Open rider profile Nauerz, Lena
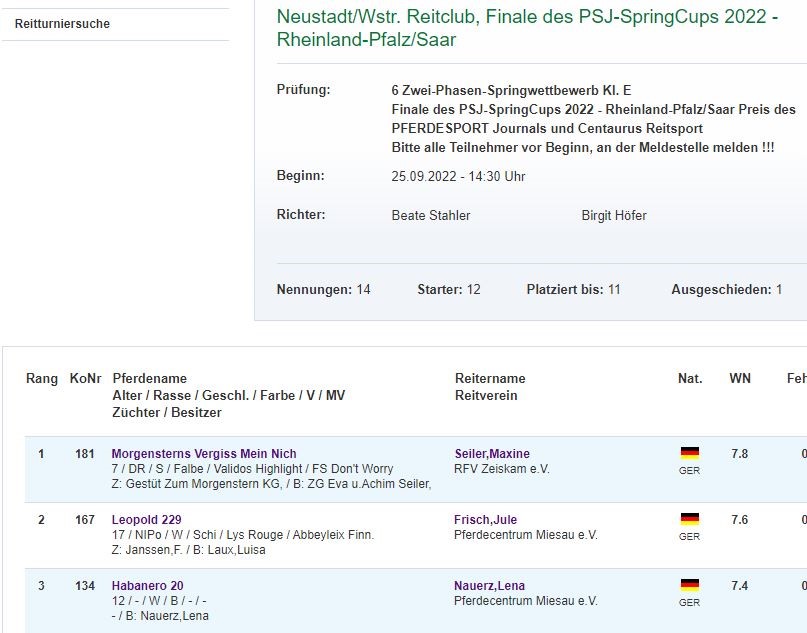 [490, 586]
